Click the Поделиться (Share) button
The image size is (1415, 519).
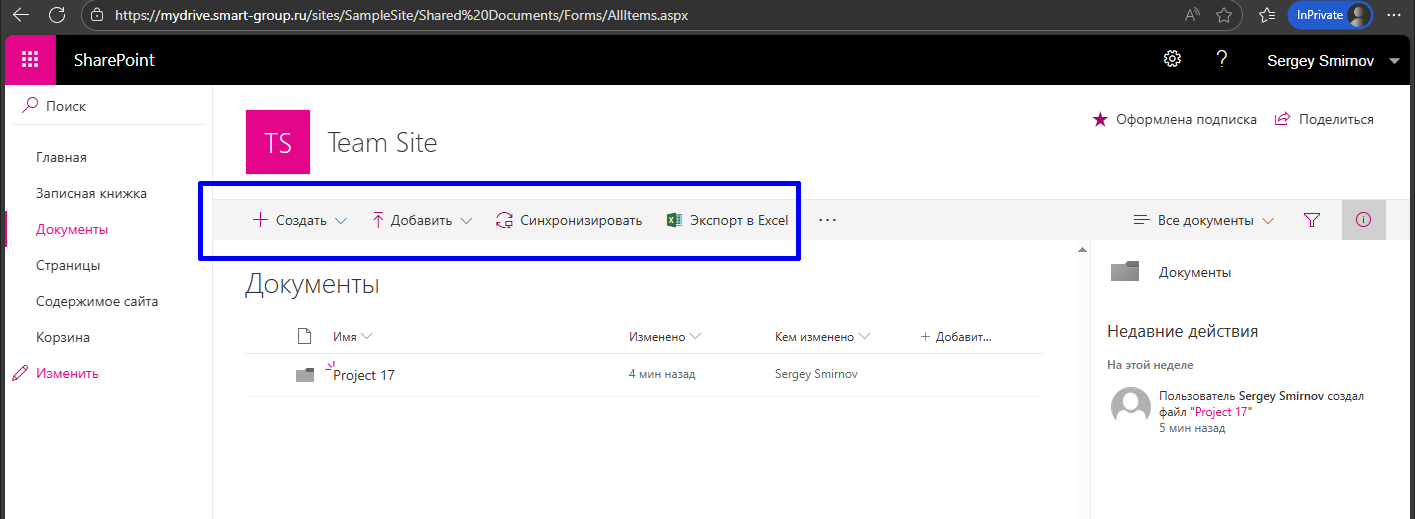(x=1324, y=119)
